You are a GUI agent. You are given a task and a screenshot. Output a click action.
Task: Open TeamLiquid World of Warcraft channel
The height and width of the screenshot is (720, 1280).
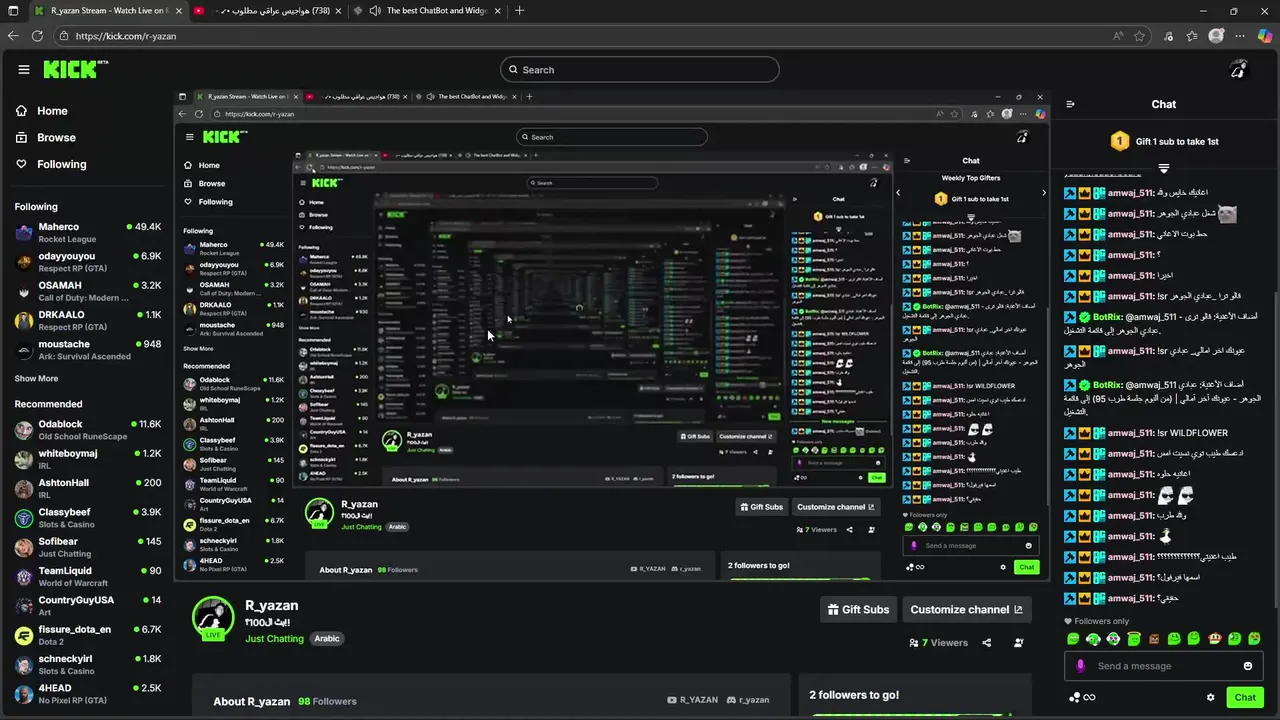[88, 576]
